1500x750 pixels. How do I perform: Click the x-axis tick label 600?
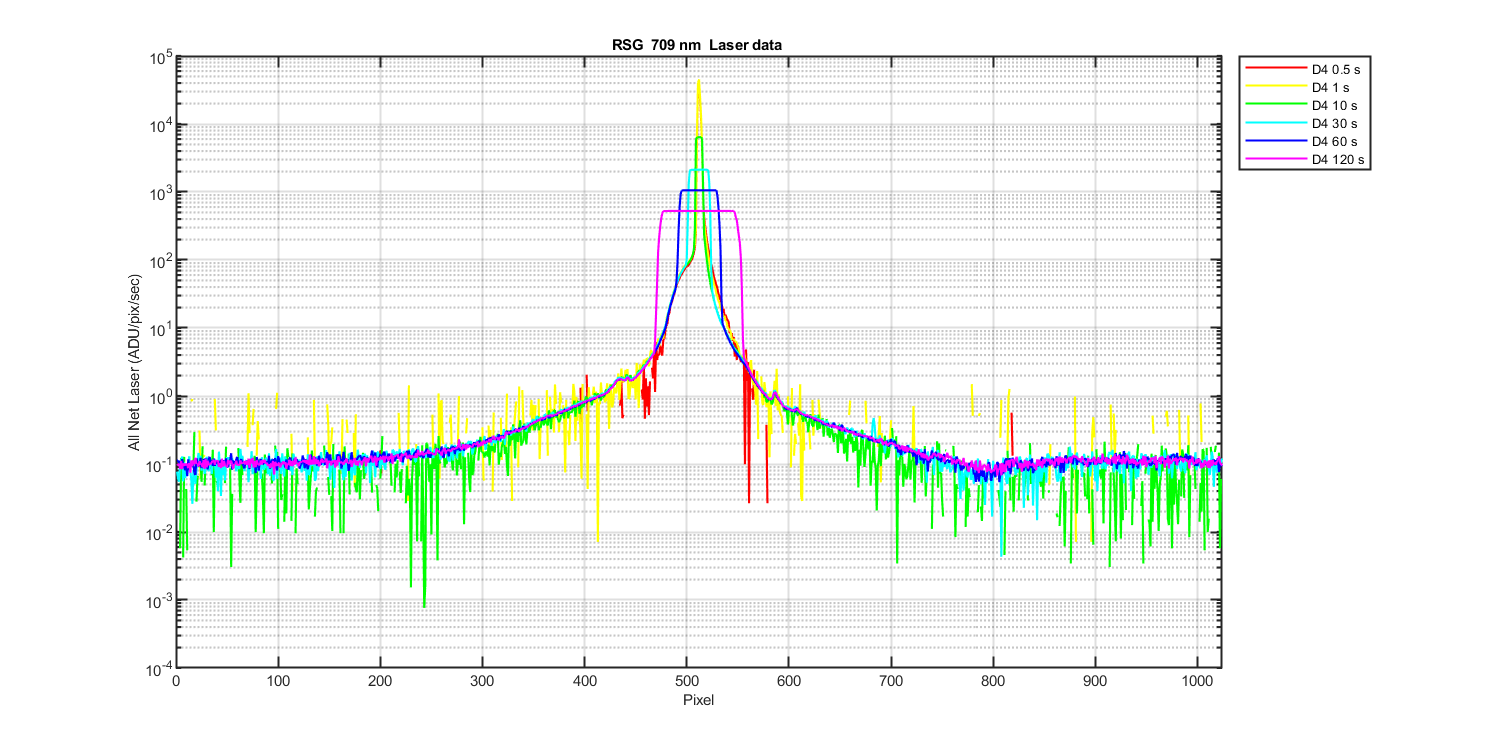point(789,682)
